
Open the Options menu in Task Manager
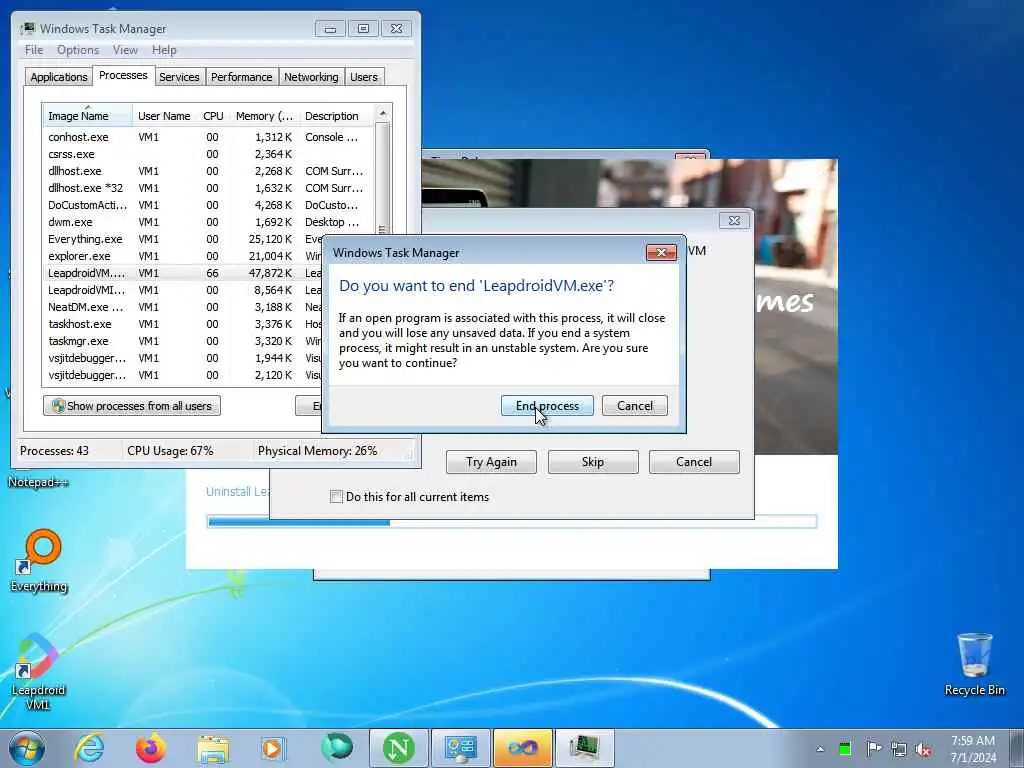pyautogui.click(x=78, y=50)
